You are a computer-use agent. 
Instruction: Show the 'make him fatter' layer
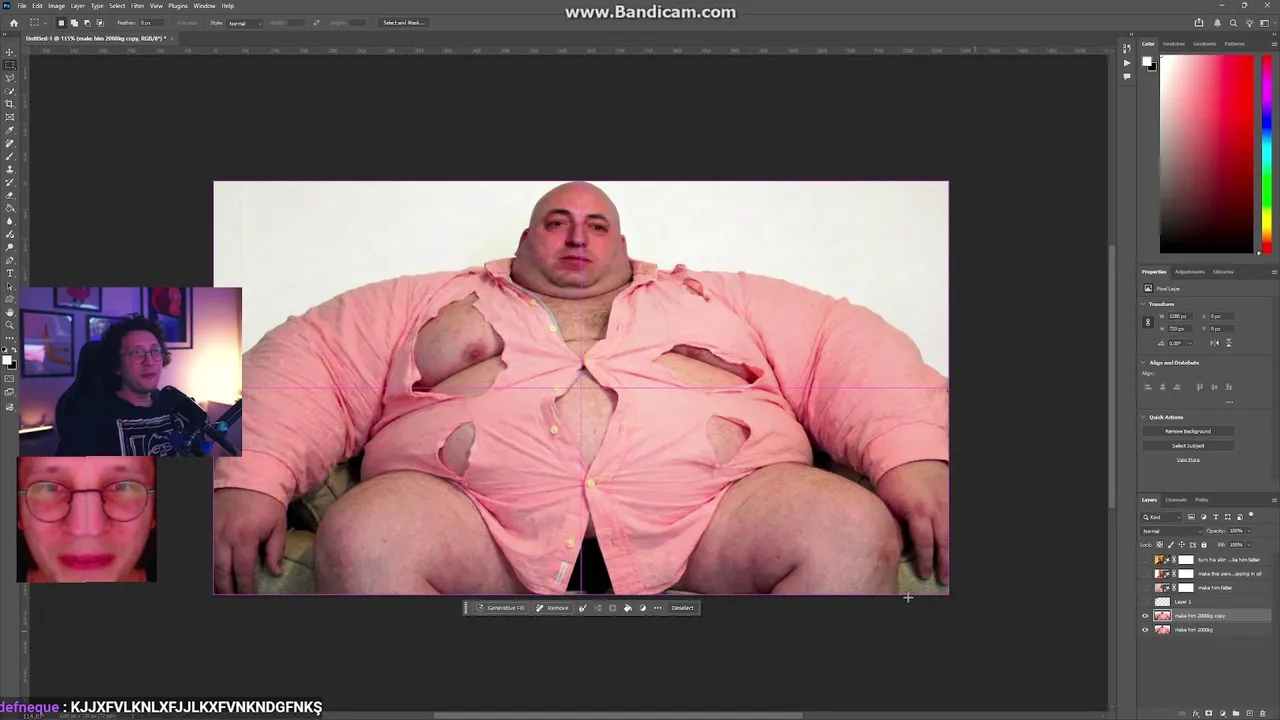click(x=1145, y=588)
